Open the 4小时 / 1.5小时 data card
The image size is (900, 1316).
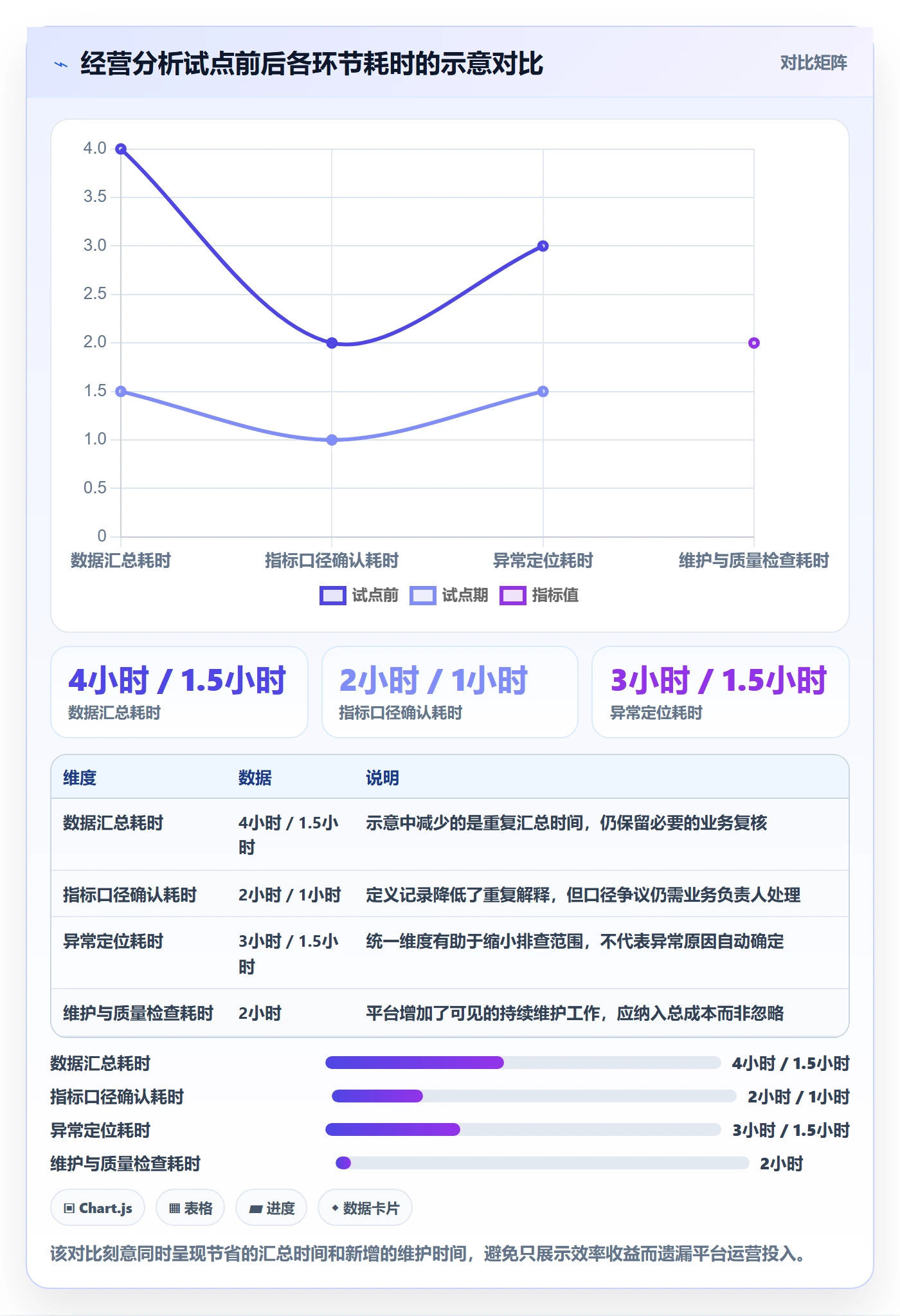coord(179,692)
